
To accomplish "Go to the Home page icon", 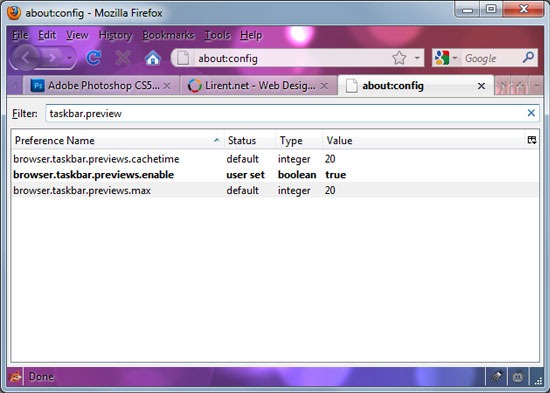I will pyautogui.click(x=153, y=58).
